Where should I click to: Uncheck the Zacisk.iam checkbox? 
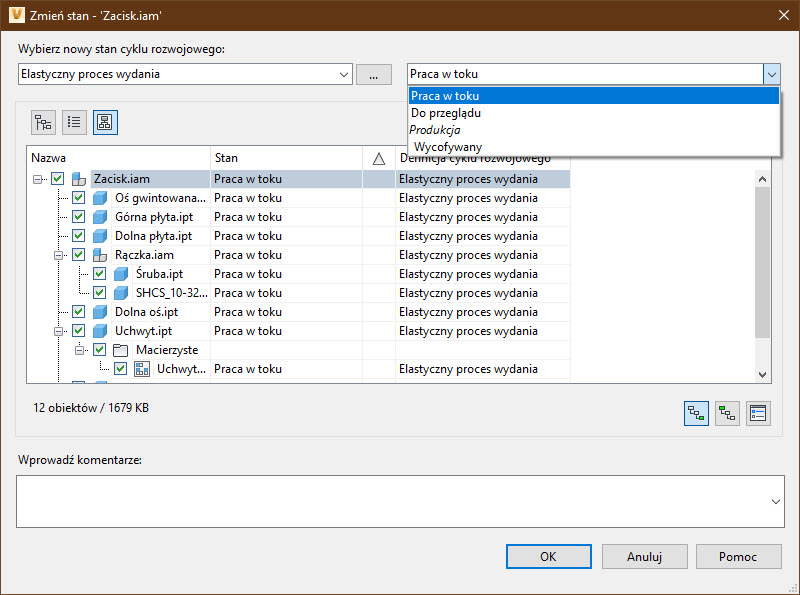pos(58,179)
